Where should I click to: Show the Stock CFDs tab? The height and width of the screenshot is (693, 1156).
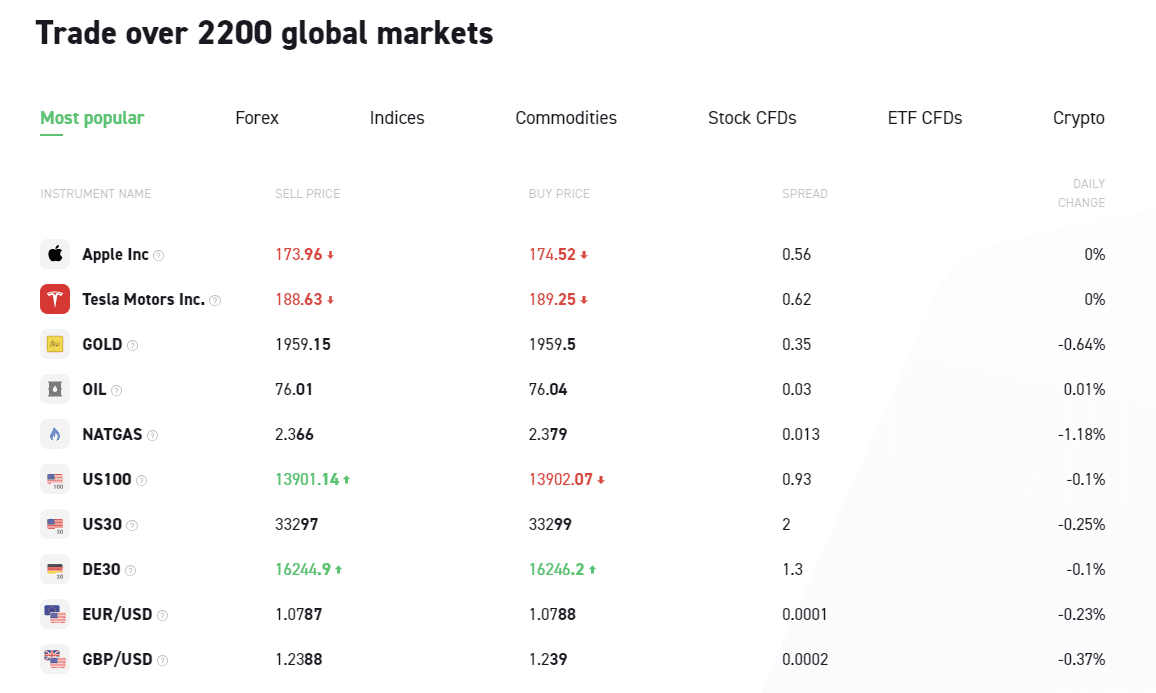pos(752,118)
